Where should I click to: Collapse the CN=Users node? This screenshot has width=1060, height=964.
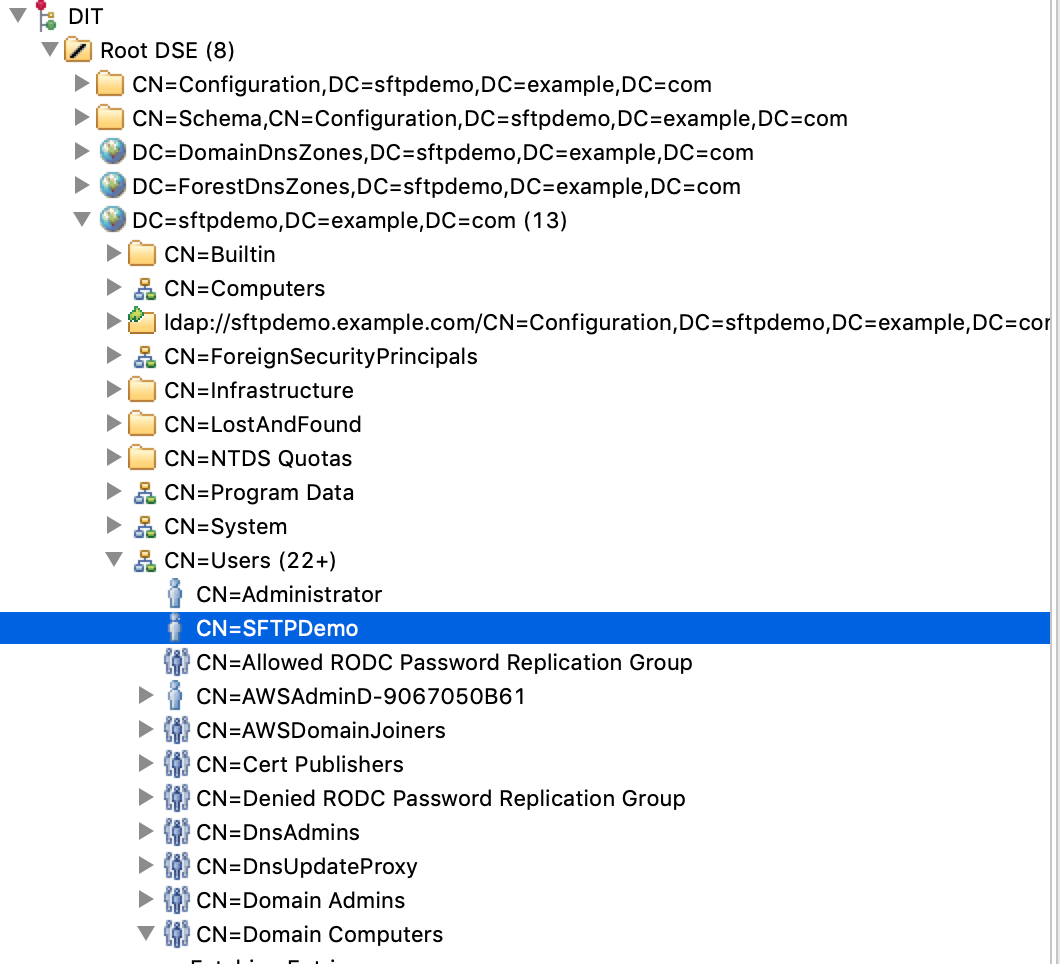coord(114,560)
